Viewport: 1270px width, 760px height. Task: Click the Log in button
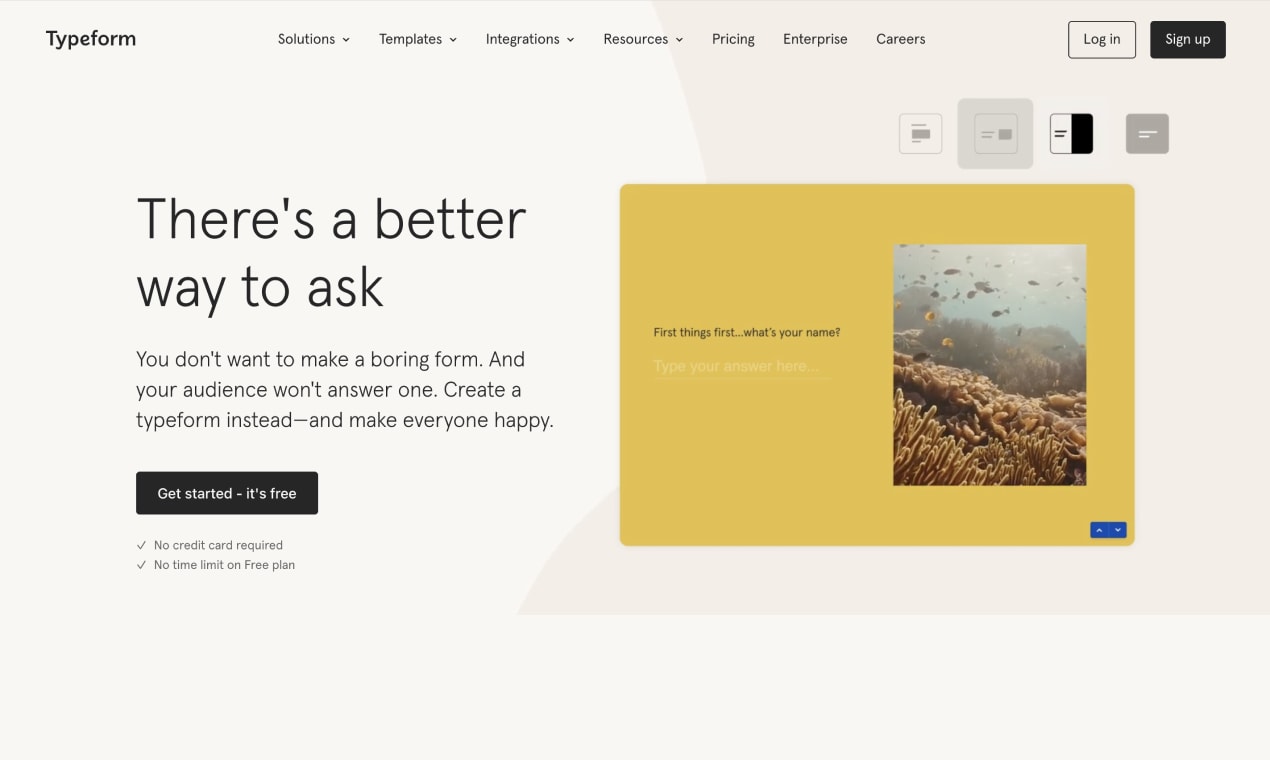(1102, 40)
